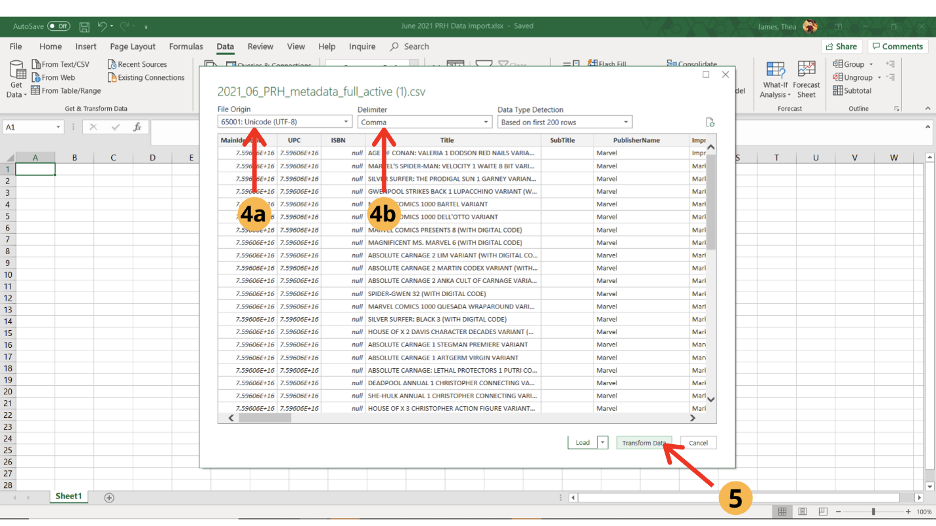
Task: Click Hide Detail outline icon
Action: click(890, 78)
